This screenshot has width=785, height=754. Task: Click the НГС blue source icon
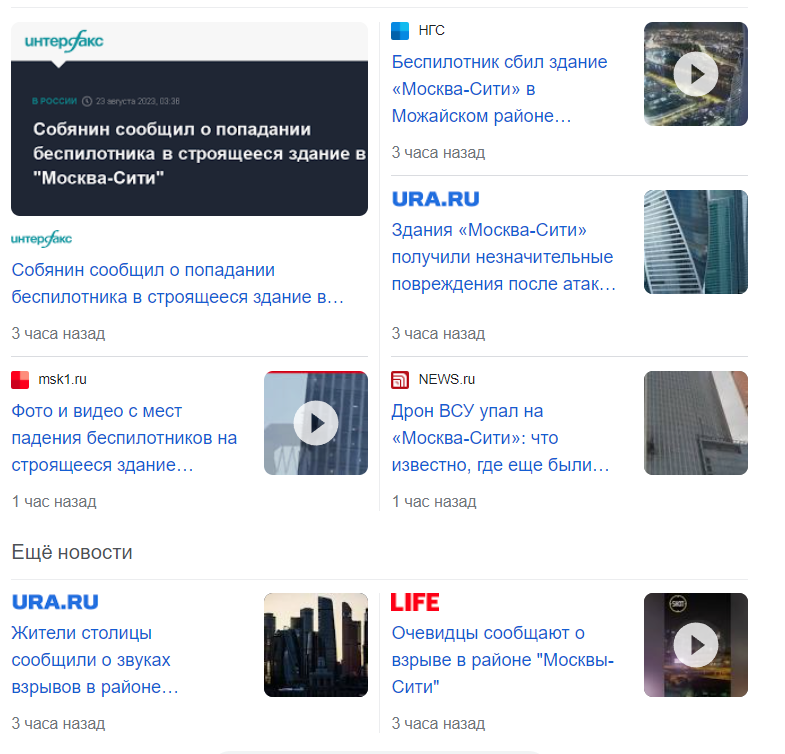pyautogui.click(x=400, y=31)
